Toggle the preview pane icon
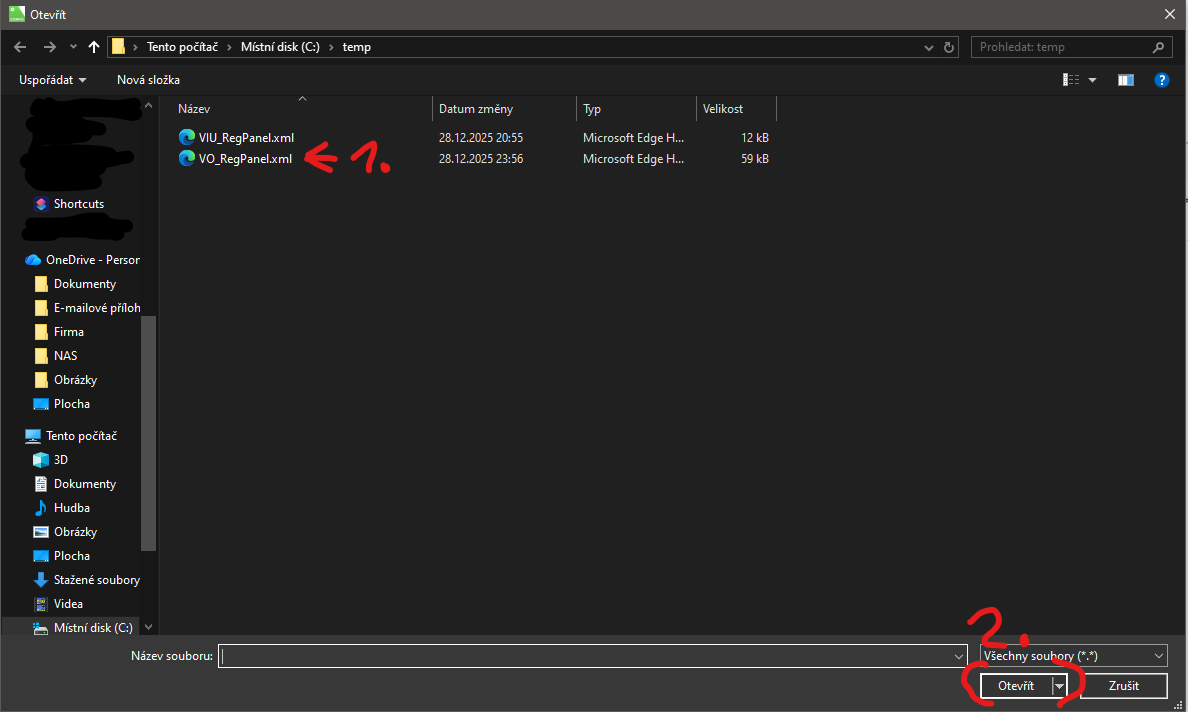Image resolution: width=1188 pixels, height=712 pixels. [x=1125, y=80]
